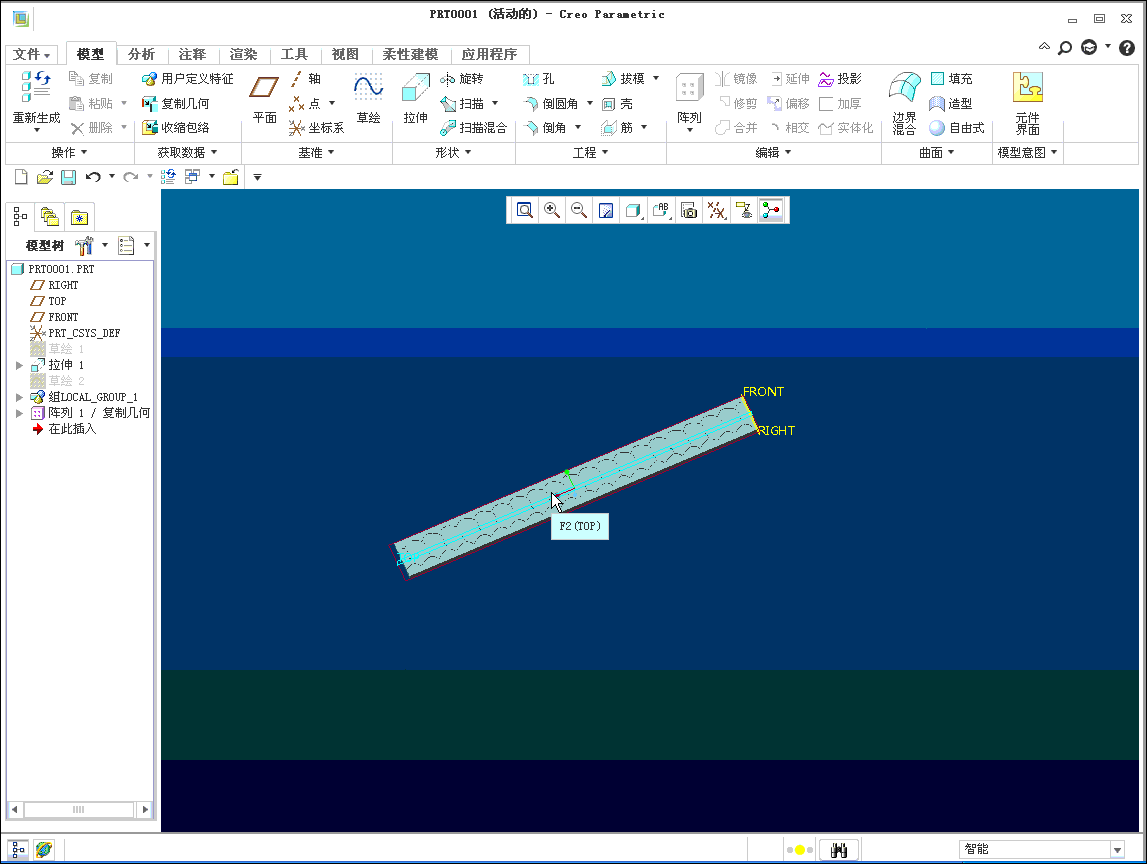1147x864 pixels.
Task: Toggle the browser display in status bar
Action: (x=44, y=850)
